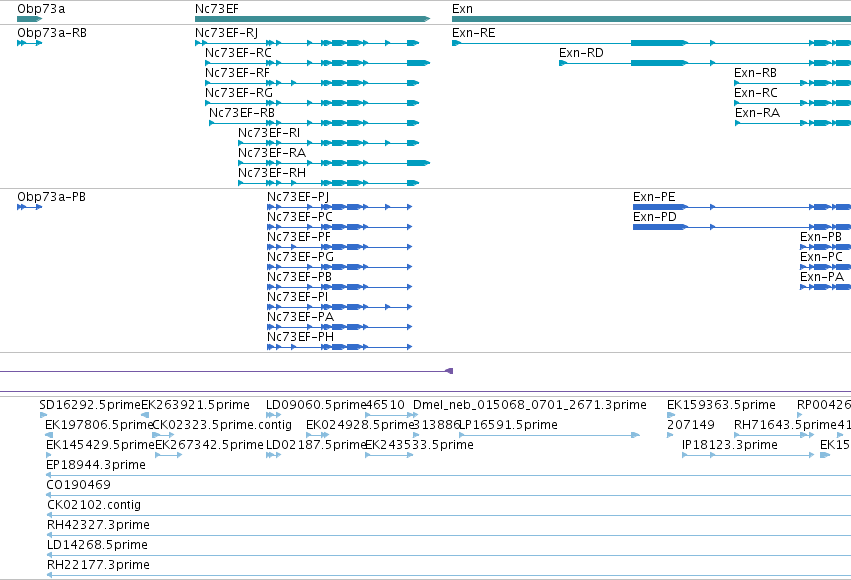The width and height of the screenshot is (851, 580).
Task: Click the CK02102.contig label
Action: coord(94,505)
